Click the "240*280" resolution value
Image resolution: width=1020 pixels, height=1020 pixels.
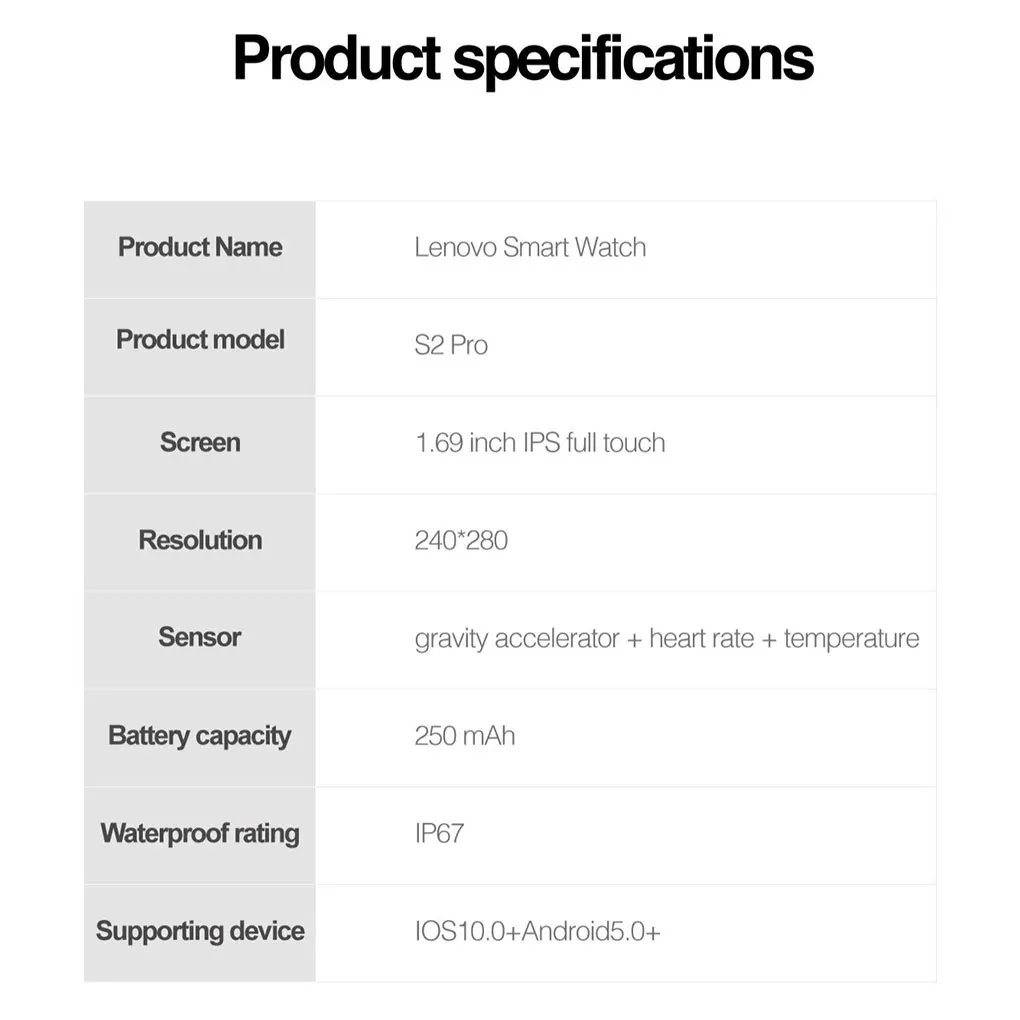point(461,540)
